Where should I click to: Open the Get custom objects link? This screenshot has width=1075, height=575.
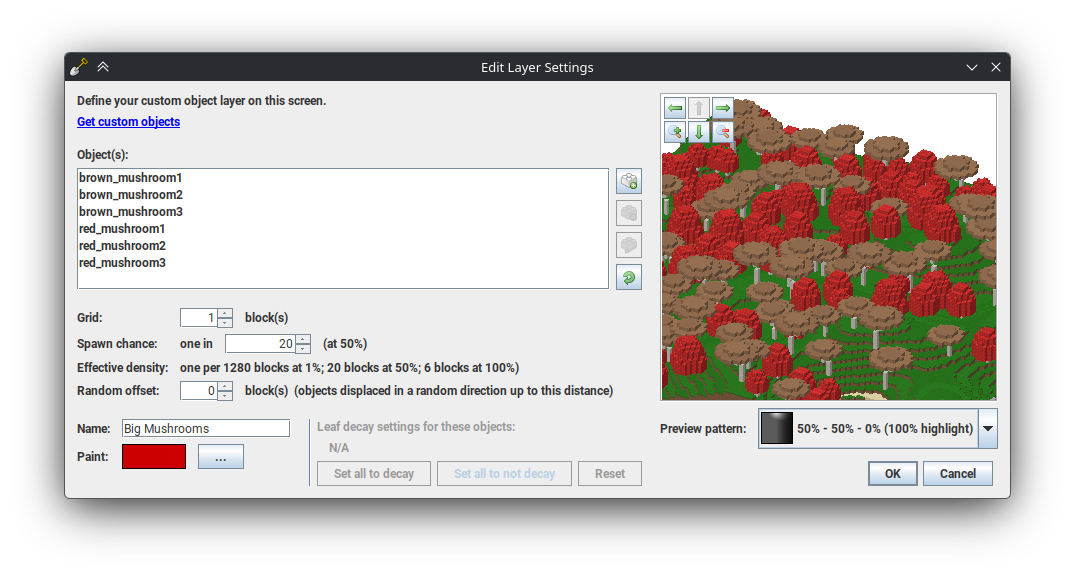tap(128, 121)
